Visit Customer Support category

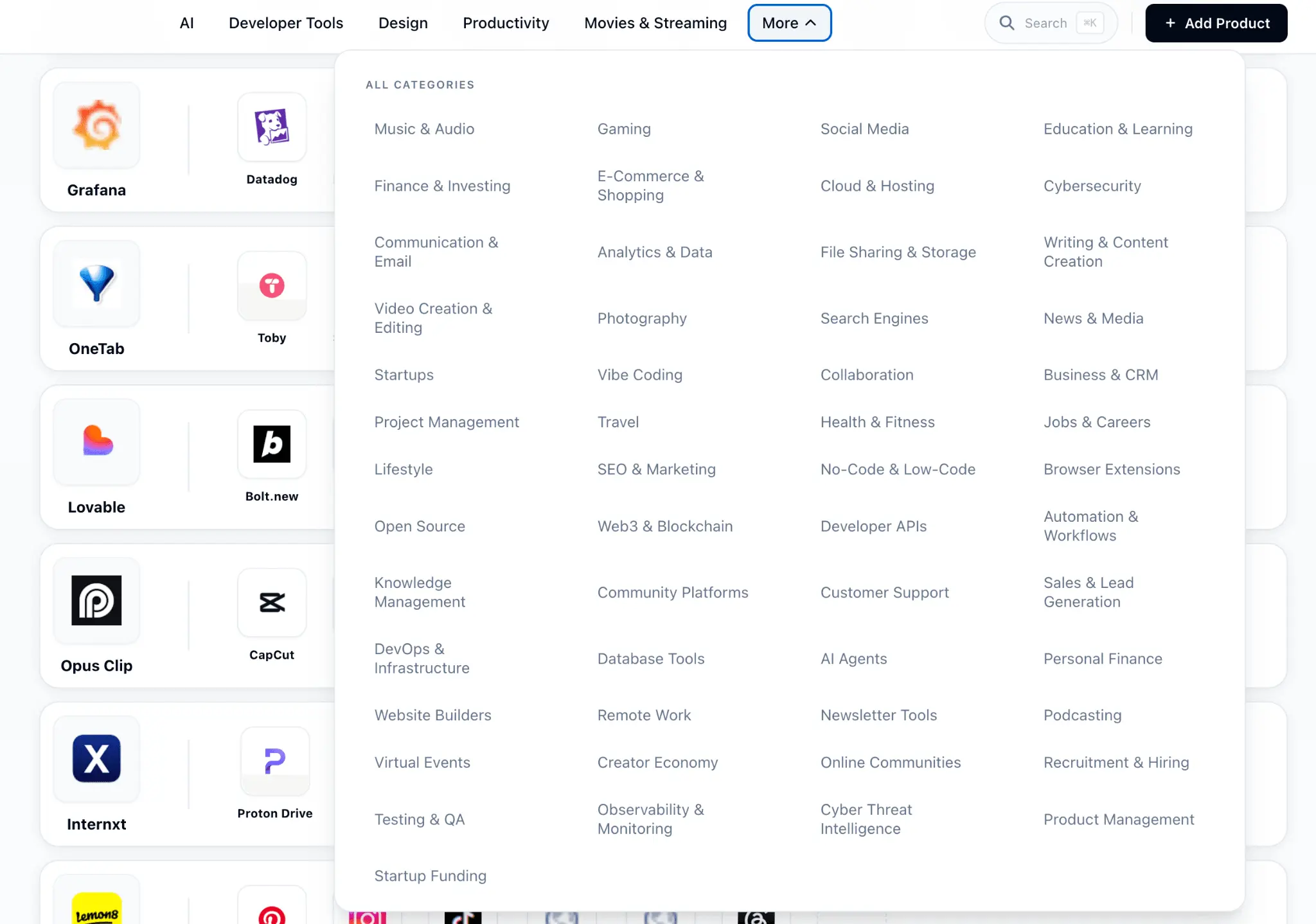tap(884, 592)
